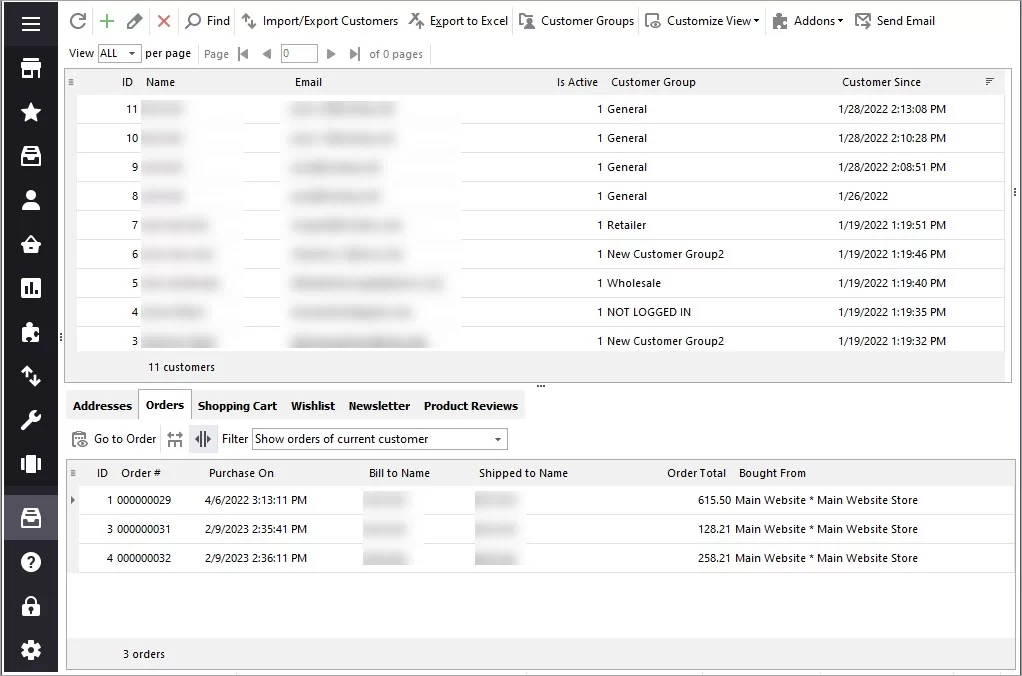The image size is (1022, 676).
Task: Select customer row NOT LOGGED IN
Action: coord(540,312)
